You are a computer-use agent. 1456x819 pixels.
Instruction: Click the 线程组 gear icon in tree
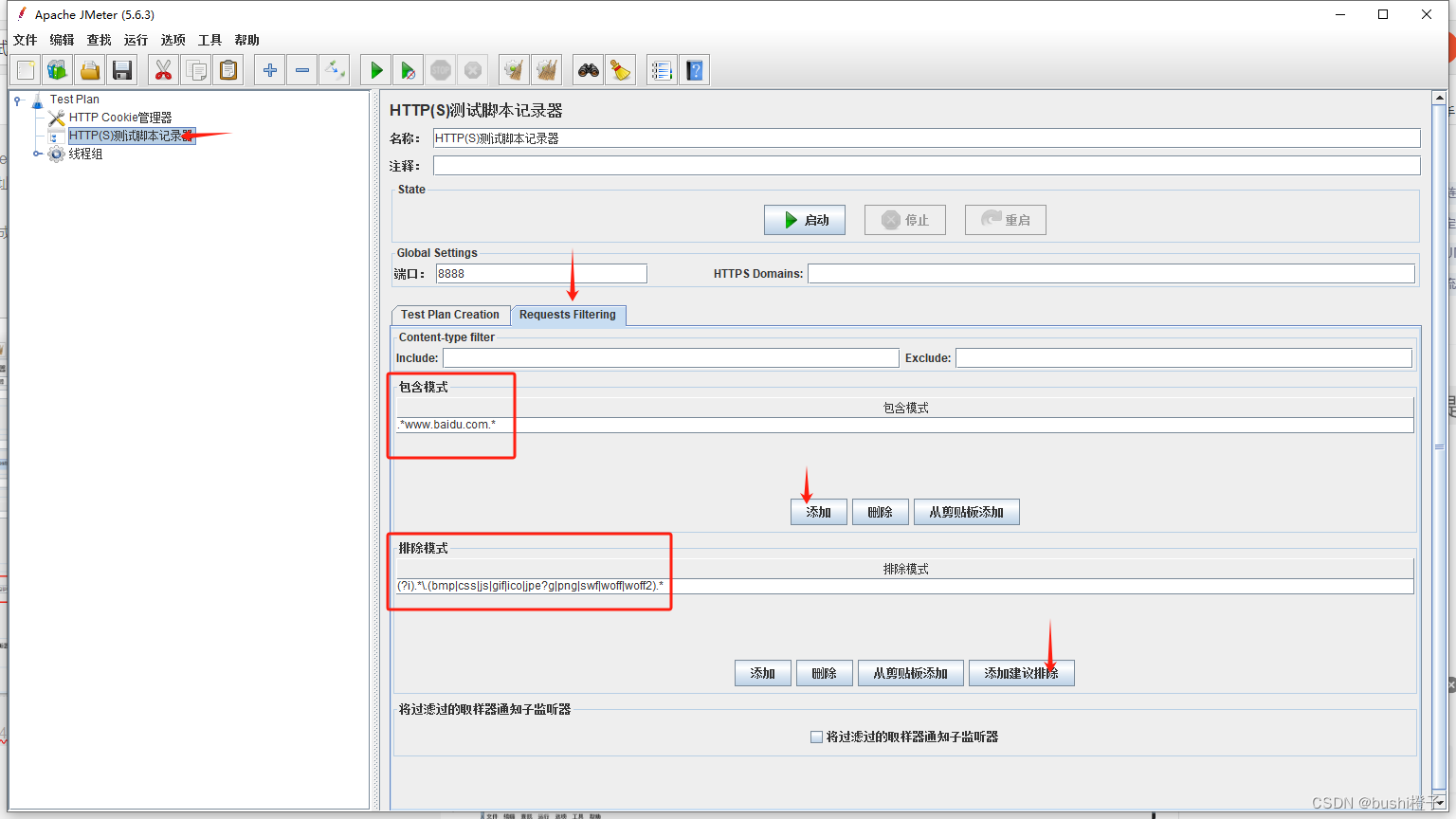pos(57,154)
